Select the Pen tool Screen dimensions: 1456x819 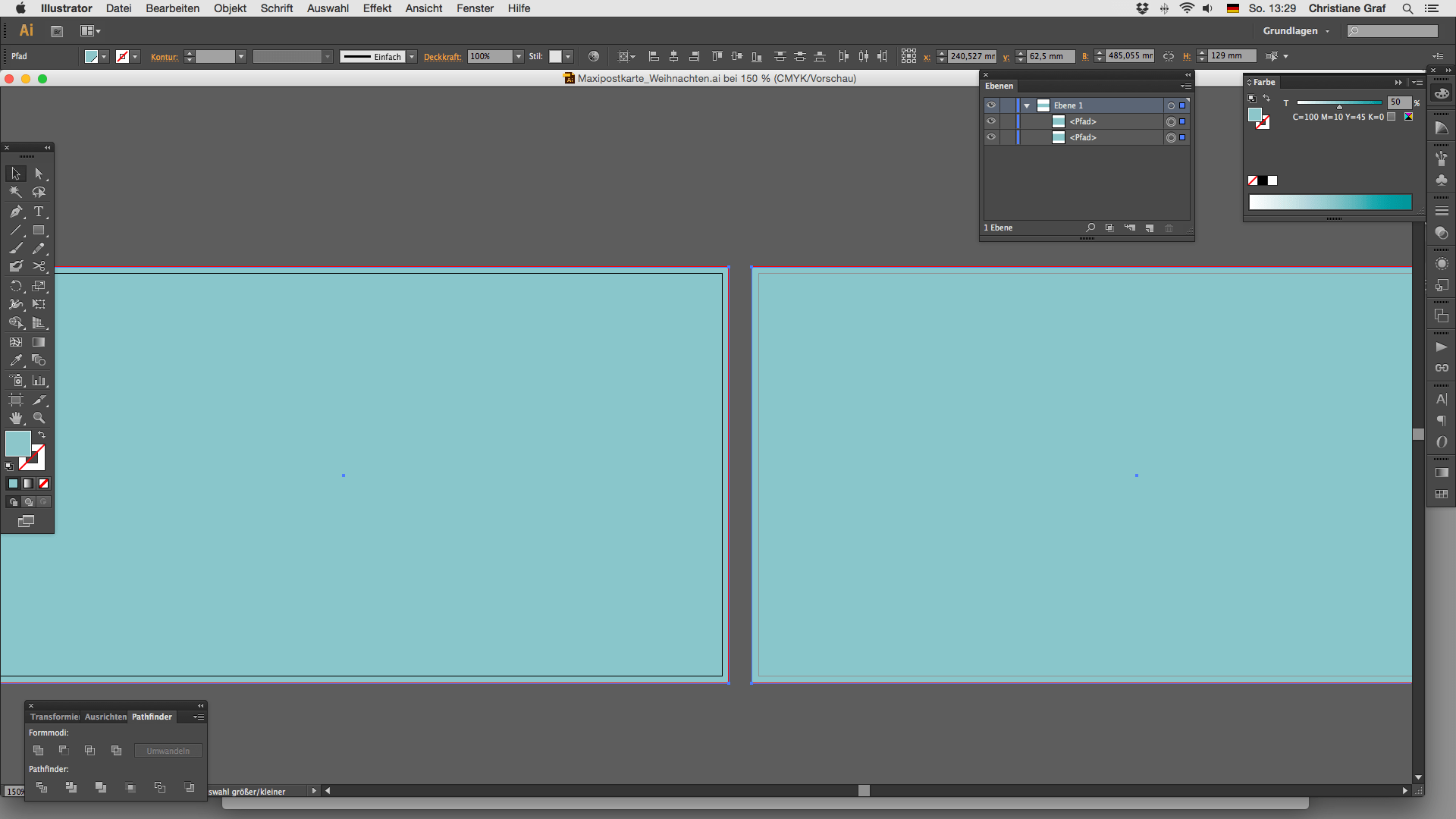tap(16, 212)
